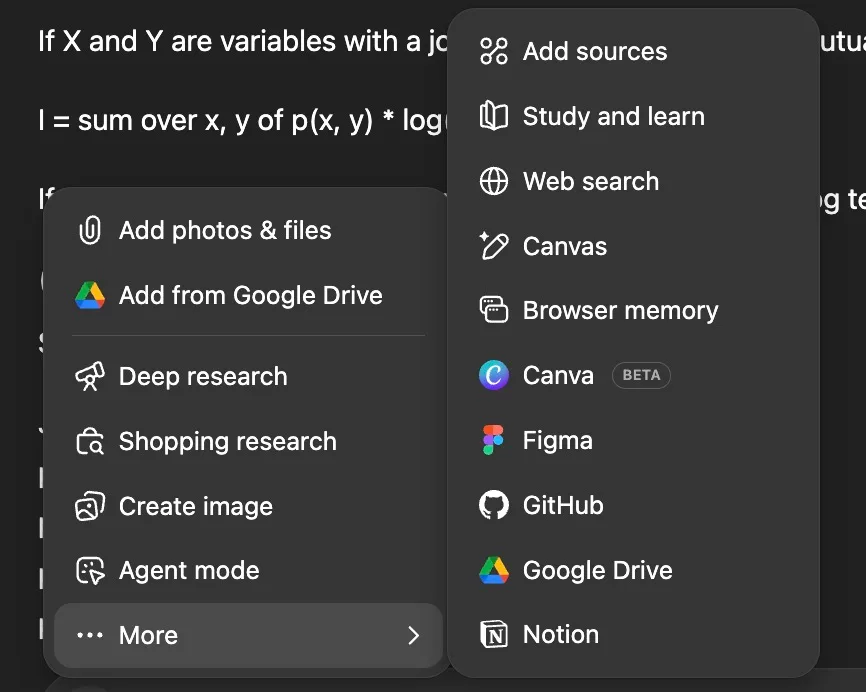Image resolution: width=866 pixels, height=692 pixels.
Task: Select the Deep research telescope icon
Action: pyautogui.click(x=91, y=376)
